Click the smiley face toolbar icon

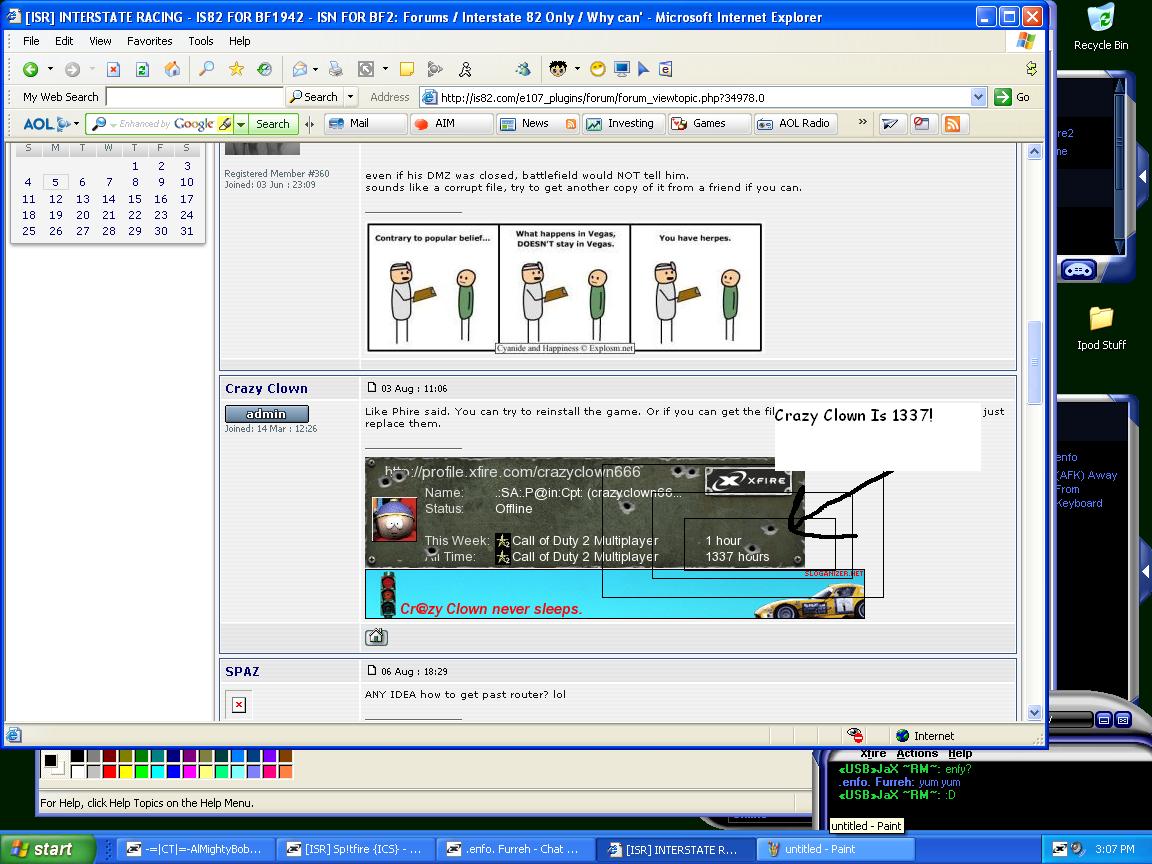[x=598, y=69]
